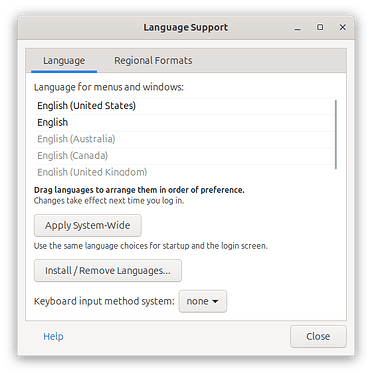Click the Apply System-Wide button
Viewport: 372px width, 374px height.
(88, 226)
